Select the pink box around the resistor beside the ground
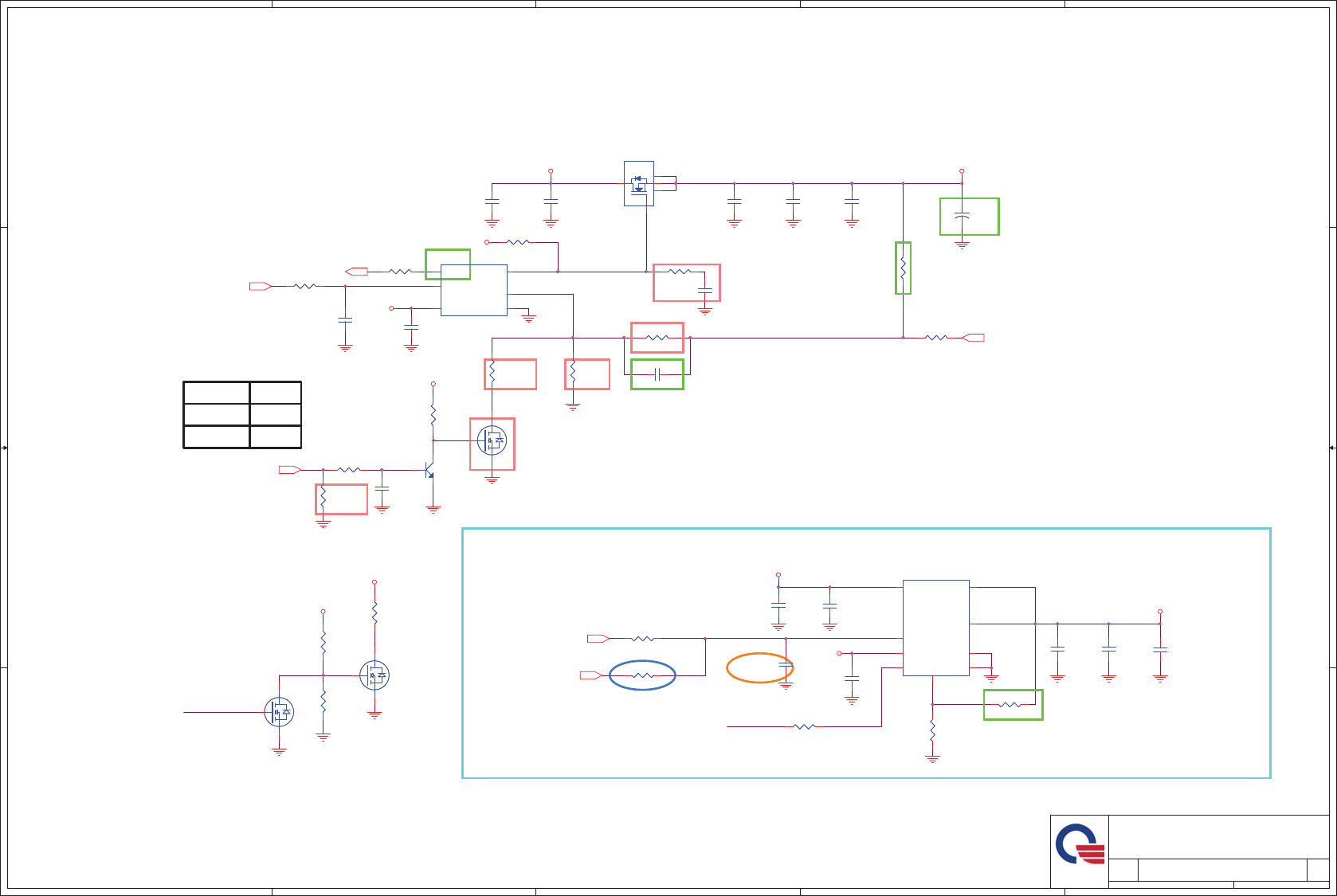Screen dimensions: 1337x896 pyautogui.click(x=587, y=374)
